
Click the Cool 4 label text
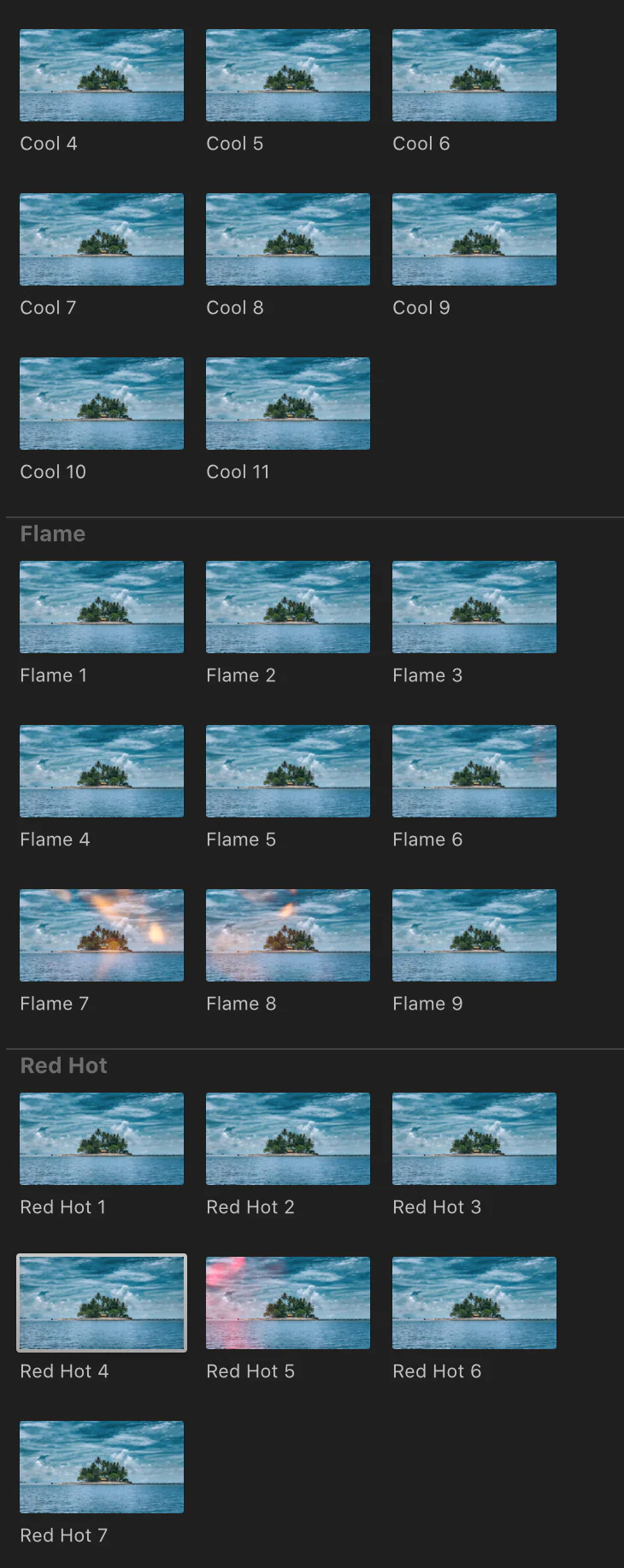click(49, 144)
